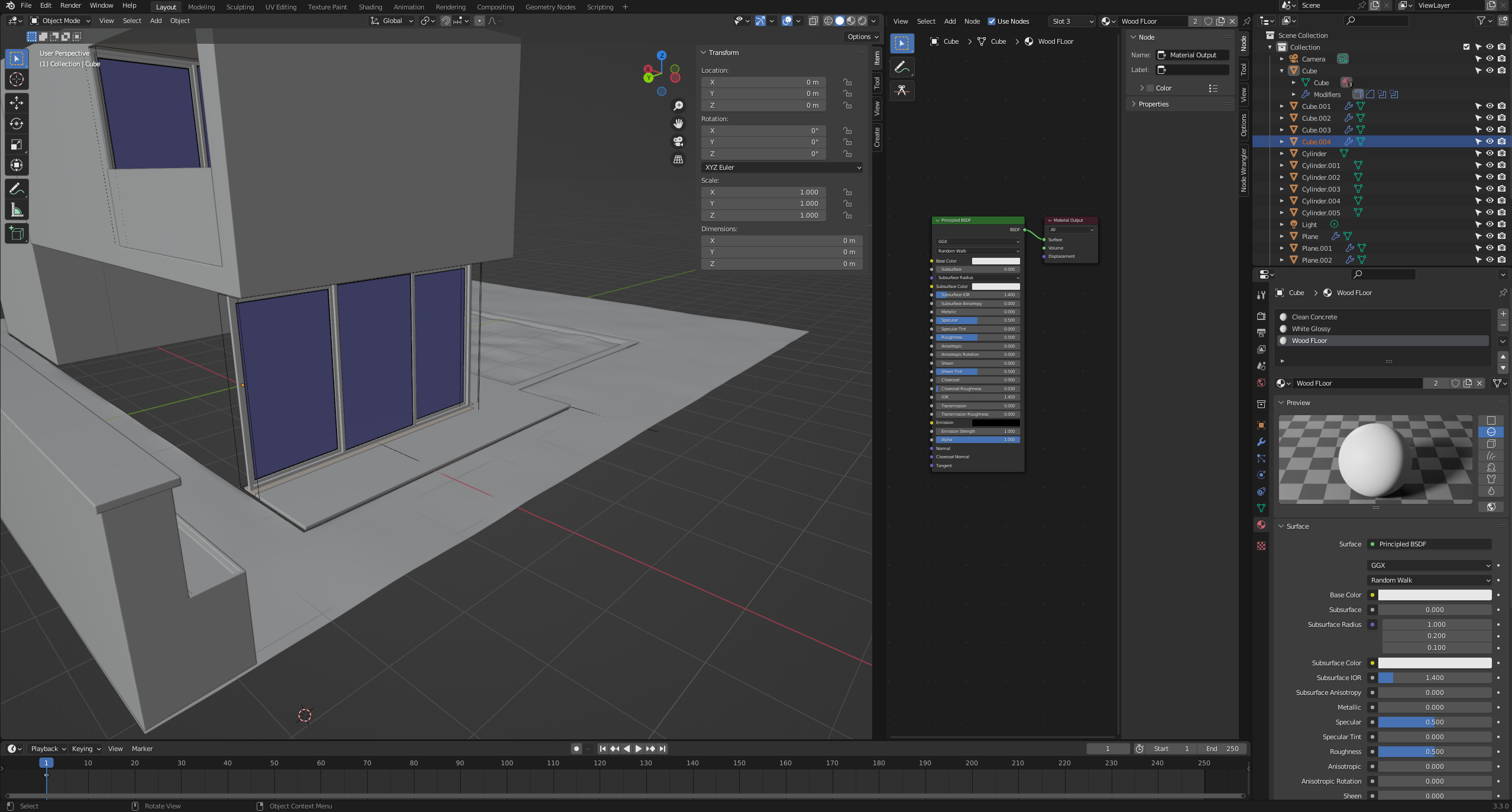Click Principled BSDF surface shader button
This screenshot has width=1512, height=812.
point(1429,544)
